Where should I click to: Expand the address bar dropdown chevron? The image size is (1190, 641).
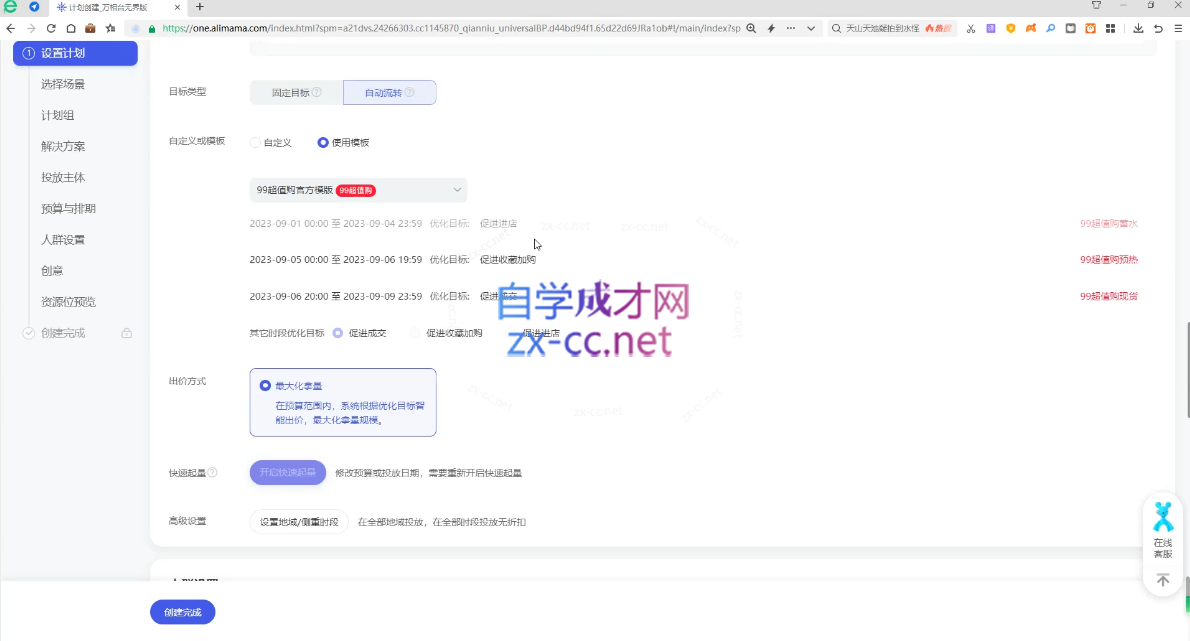tap(811, 28)
